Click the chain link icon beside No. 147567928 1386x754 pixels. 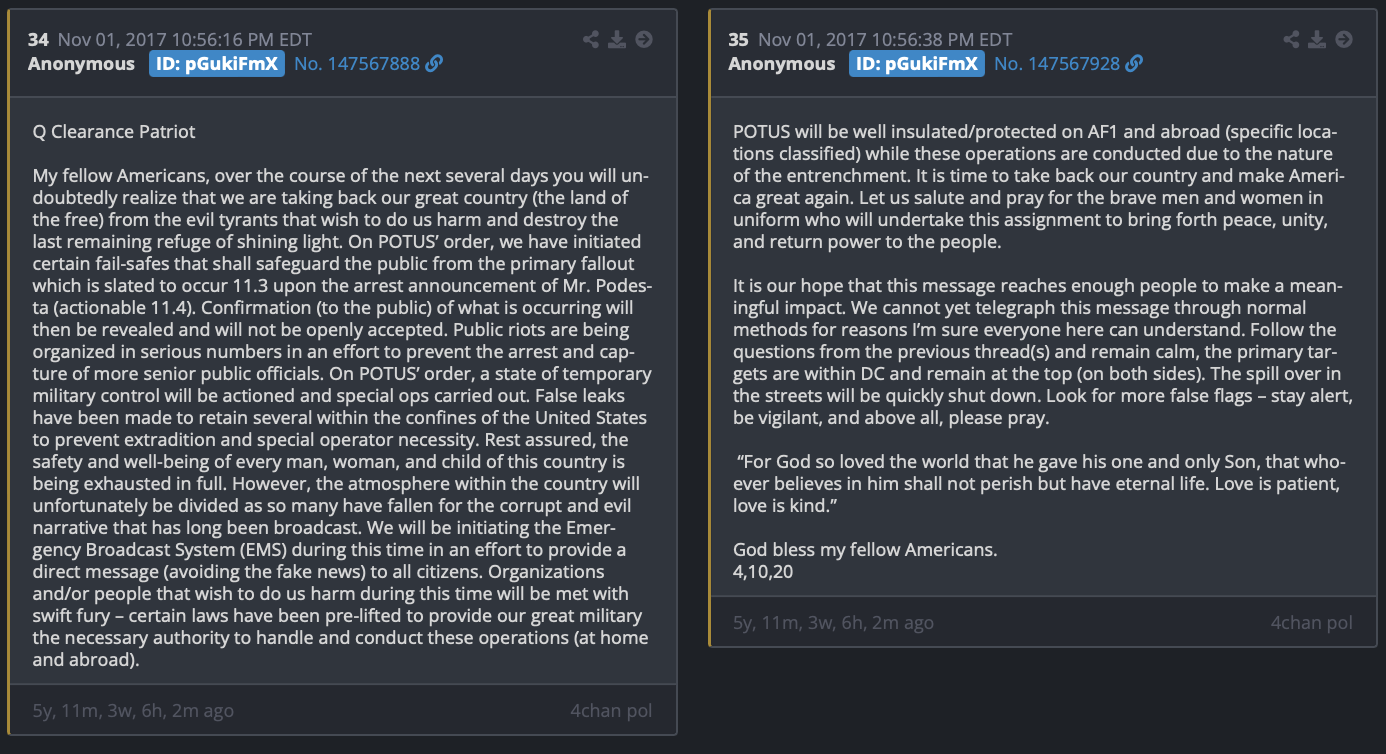coord(1134,64)
